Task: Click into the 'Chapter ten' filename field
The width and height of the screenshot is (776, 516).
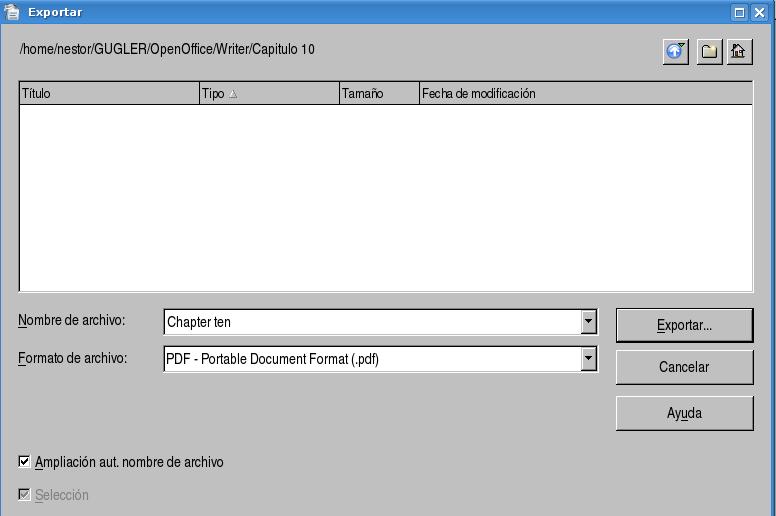Action: (x=370, y=322)
